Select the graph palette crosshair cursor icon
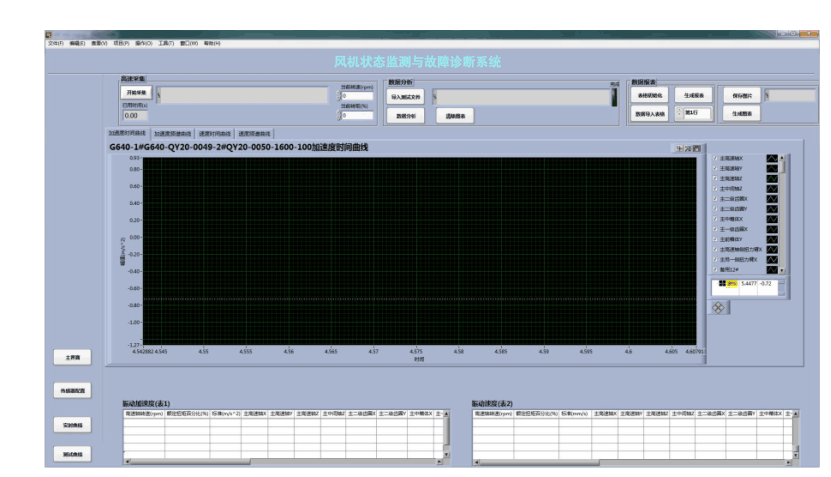This screenshot has height=477, width=831. [x=679, y=148]
